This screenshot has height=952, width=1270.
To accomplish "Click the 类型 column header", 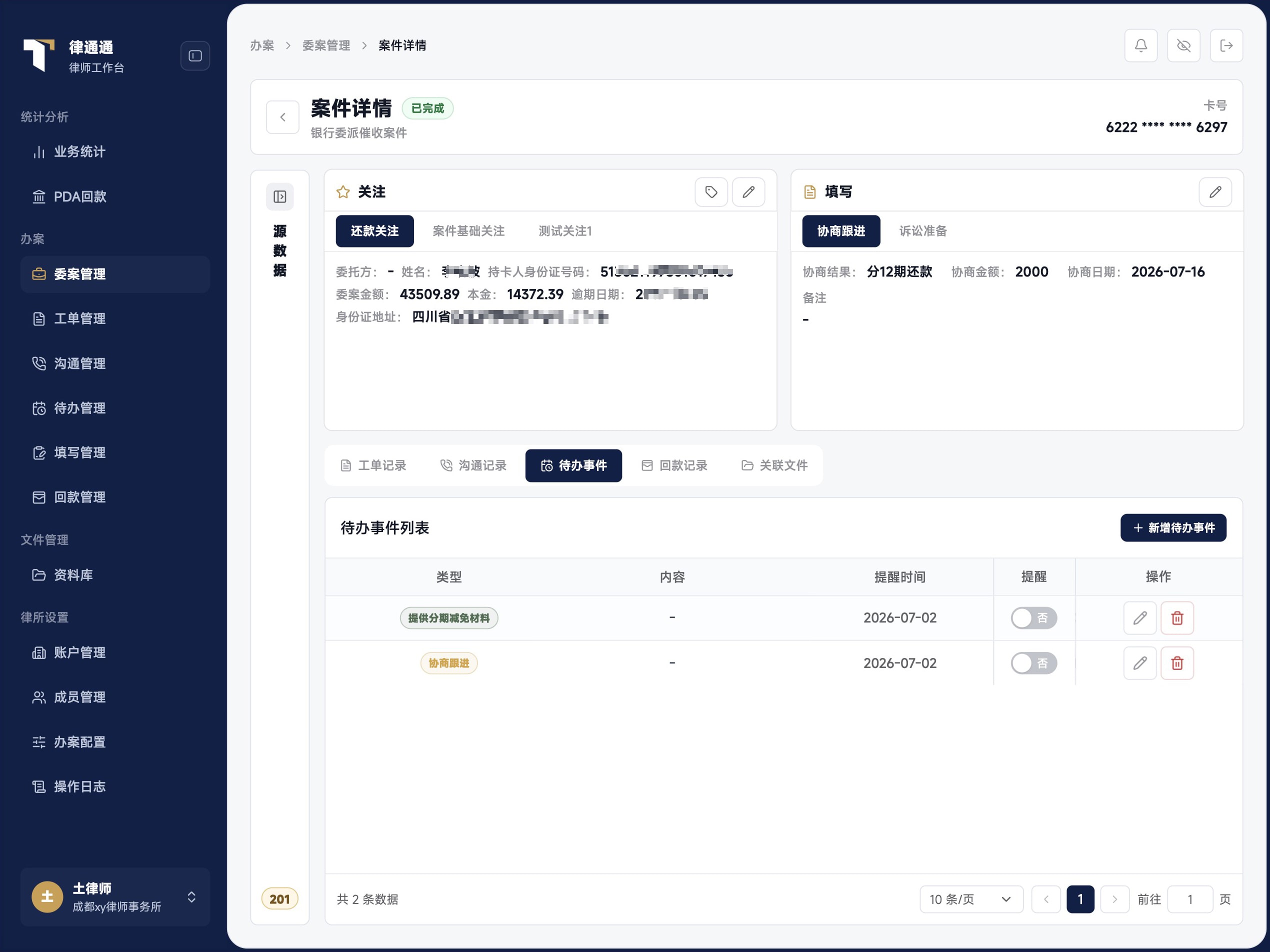I will 449,577.
